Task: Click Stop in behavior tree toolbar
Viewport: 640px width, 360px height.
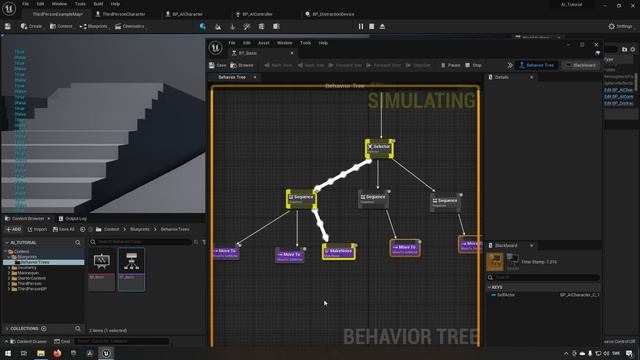Action: (473, 65)
